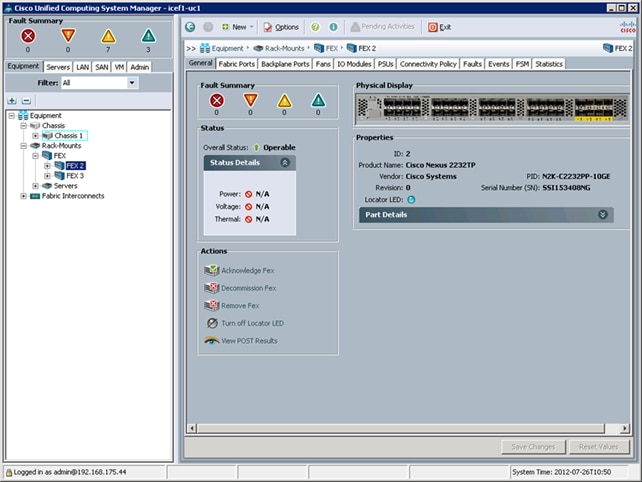Collapse the Equipment root tree node

tap(11, 115)
